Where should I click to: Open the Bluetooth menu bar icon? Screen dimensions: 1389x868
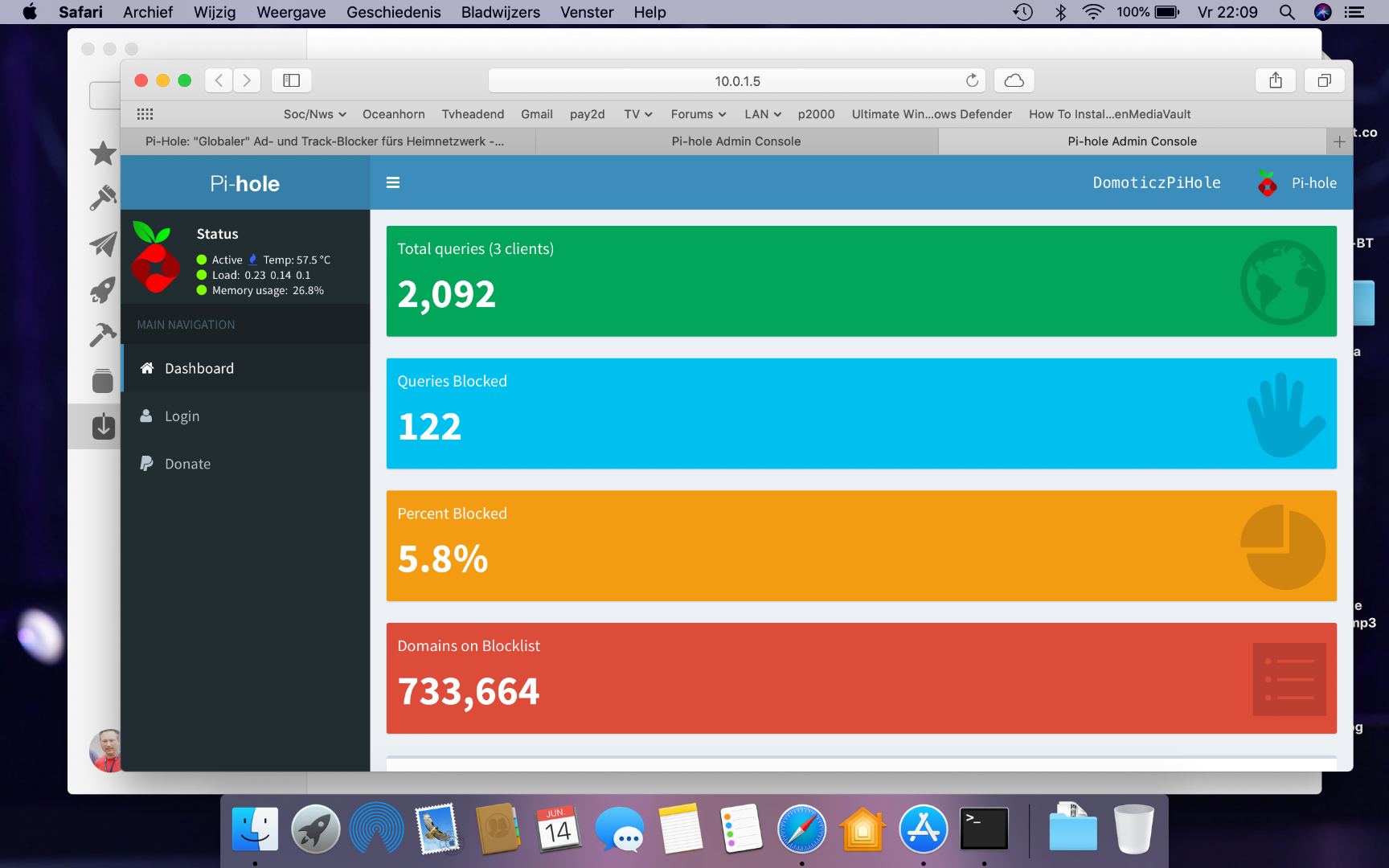click(x=1061, y=12)
